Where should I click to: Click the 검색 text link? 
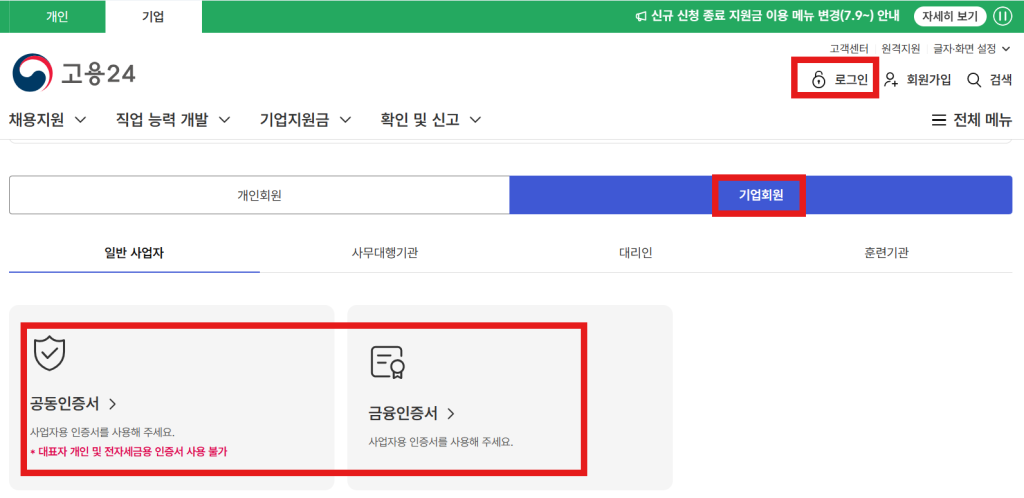[x=1000, y=80]
